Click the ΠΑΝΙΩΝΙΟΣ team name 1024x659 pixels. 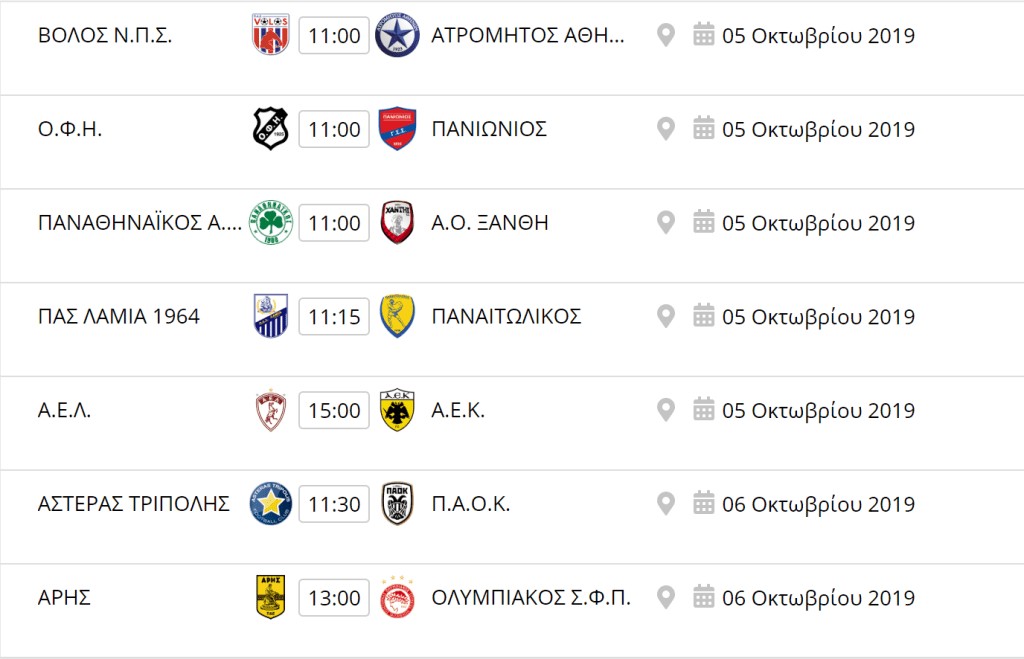tap(489, 129)
